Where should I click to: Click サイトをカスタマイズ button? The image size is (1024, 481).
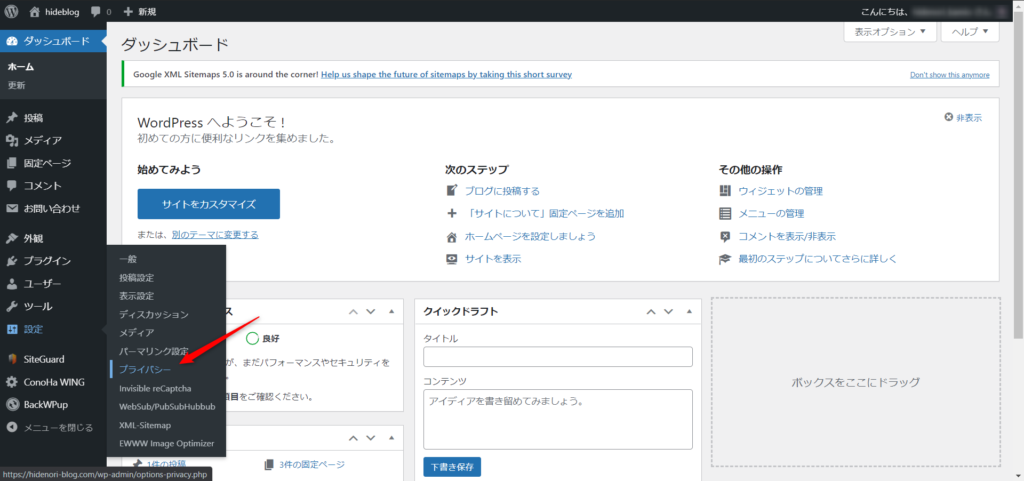(x=209, y=204)
